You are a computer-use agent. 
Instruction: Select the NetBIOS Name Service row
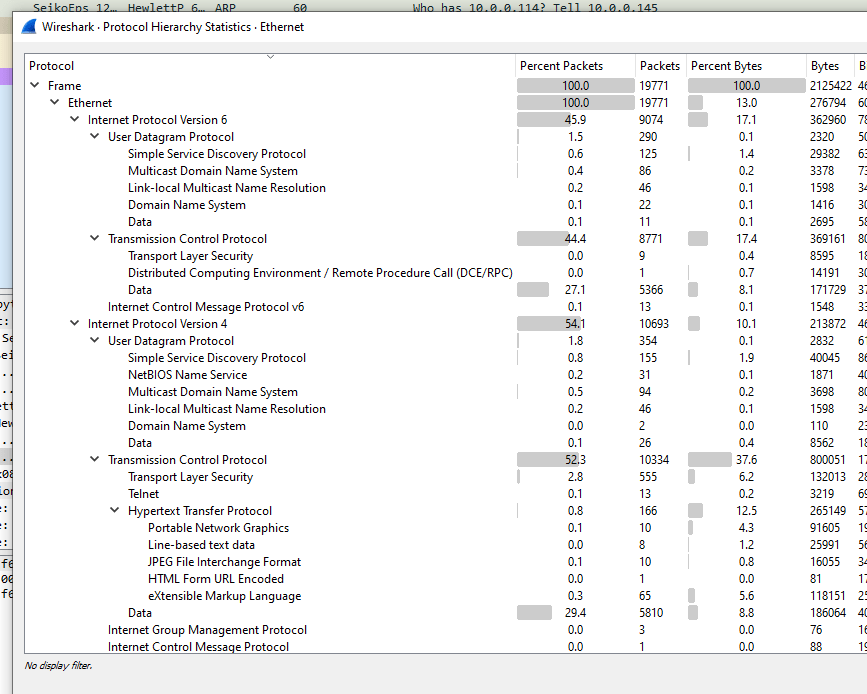(x=187, y=375)
